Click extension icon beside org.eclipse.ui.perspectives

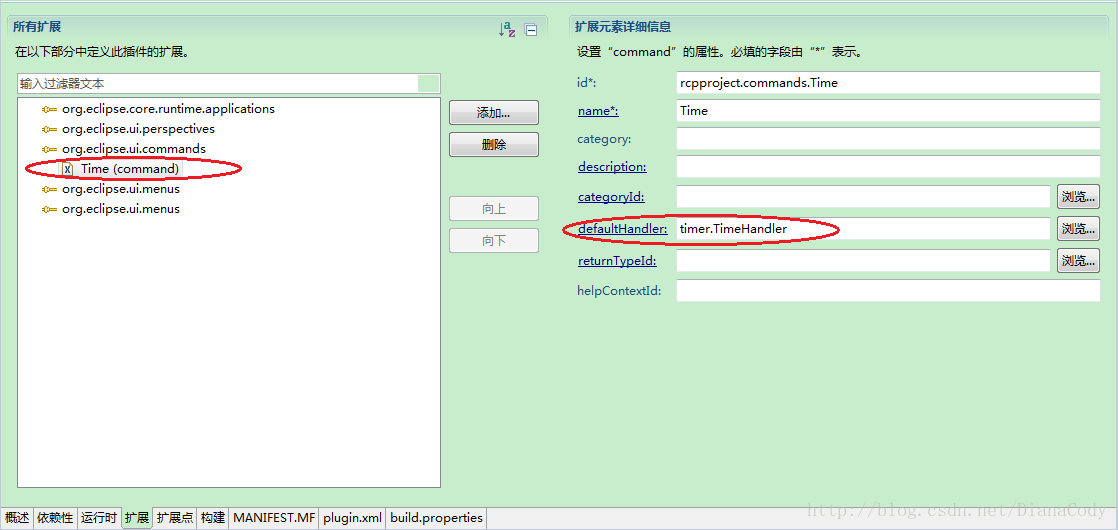(x=48, y=129)
